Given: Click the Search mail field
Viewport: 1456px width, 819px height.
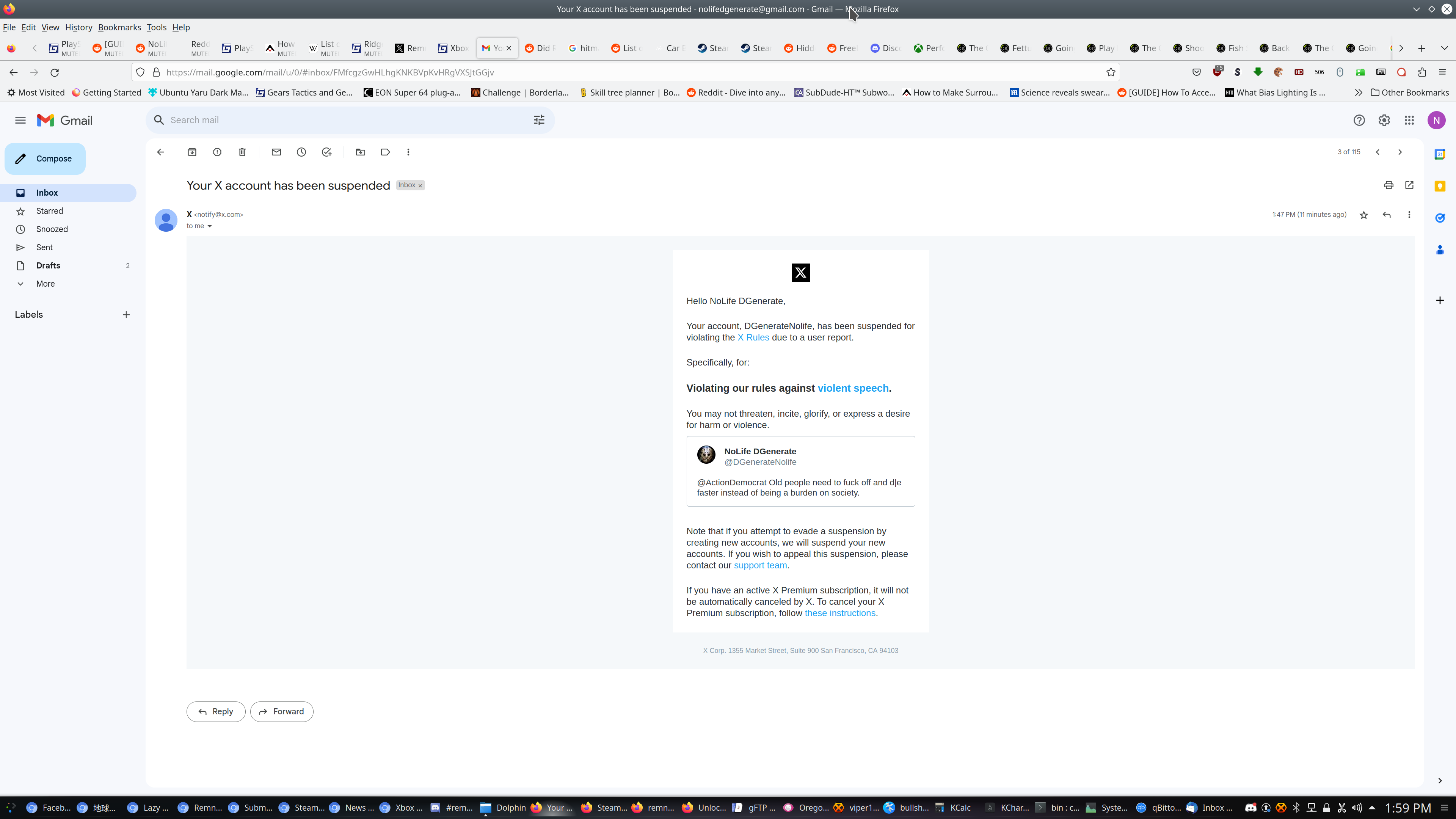Looking at the screenshot, I should pos(339,121).
